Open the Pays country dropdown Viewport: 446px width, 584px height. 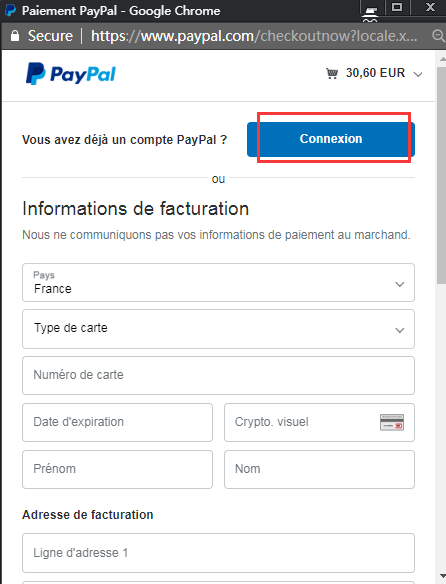[x=218, y=283]
